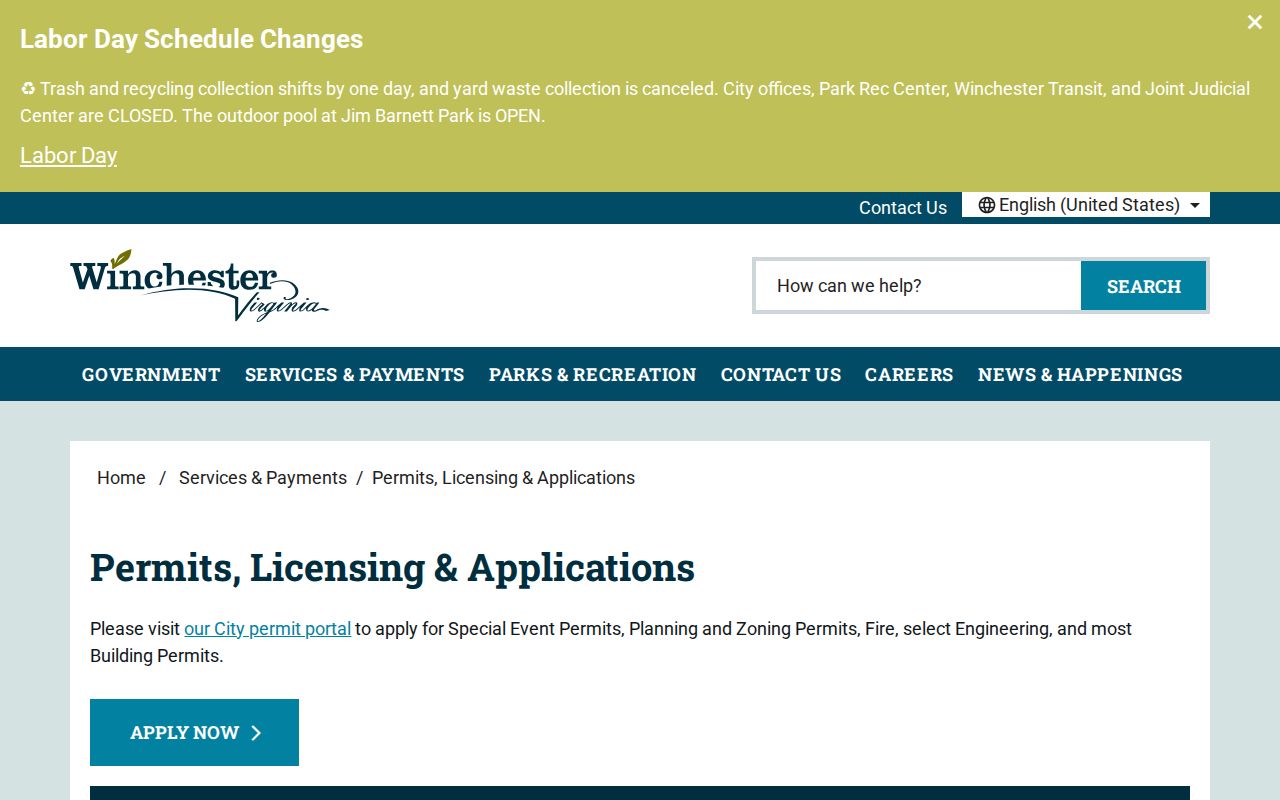Open the Services & Payments menu
The width and height of the screenshot is (1280, 800).
click(x=355, y=374)
